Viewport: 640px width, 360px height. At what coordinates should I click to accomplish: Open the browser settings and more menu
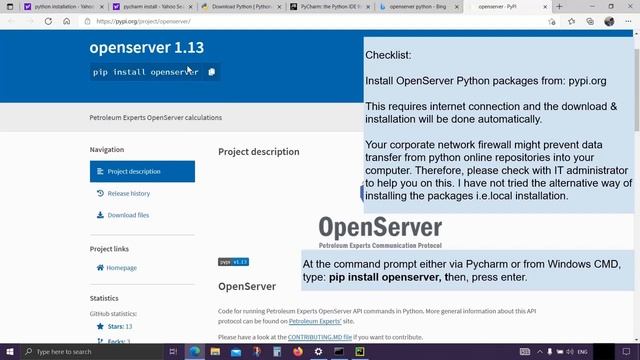coord(628,21)
